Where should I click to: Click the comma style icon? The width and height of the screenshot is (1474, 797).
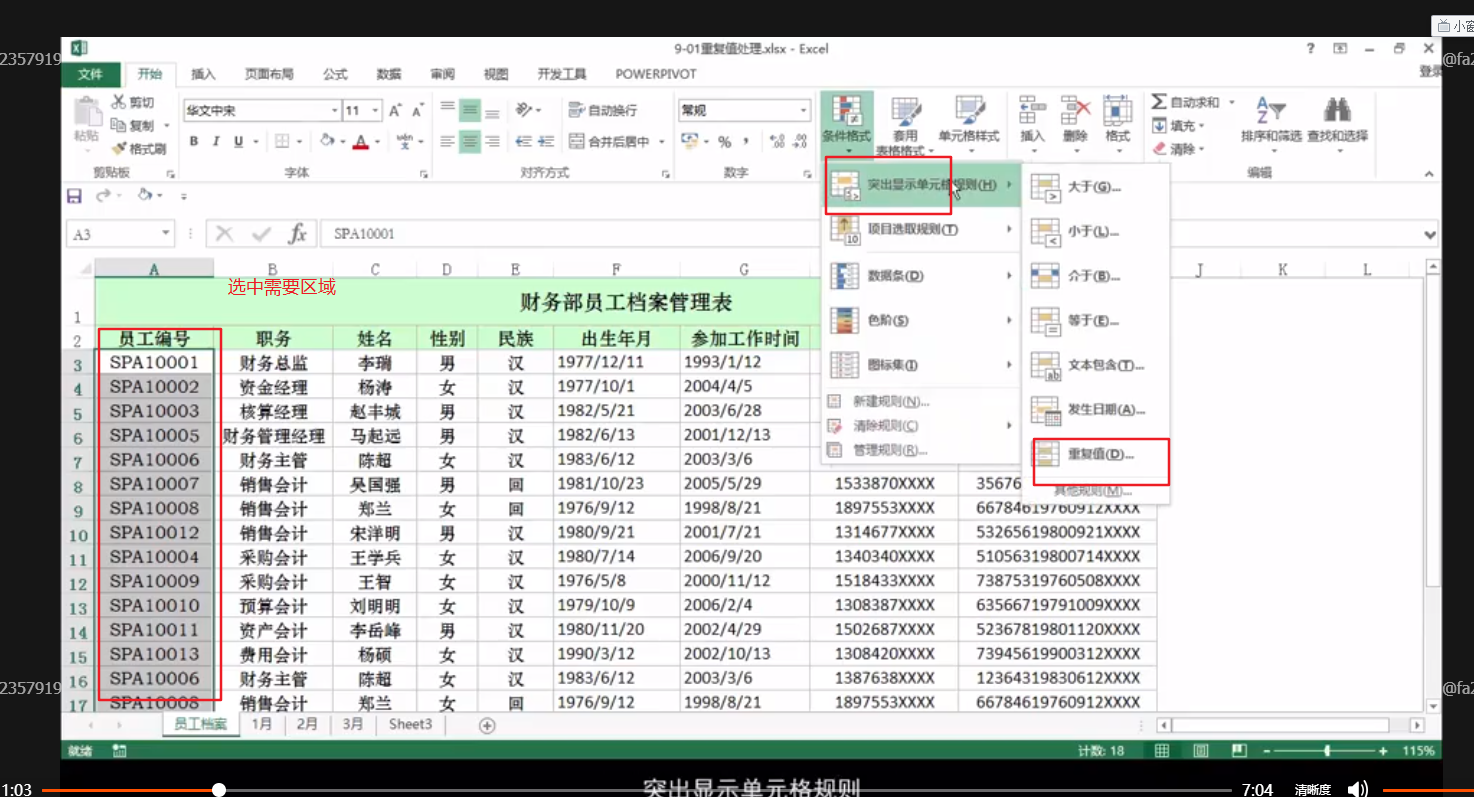point(747,142)
